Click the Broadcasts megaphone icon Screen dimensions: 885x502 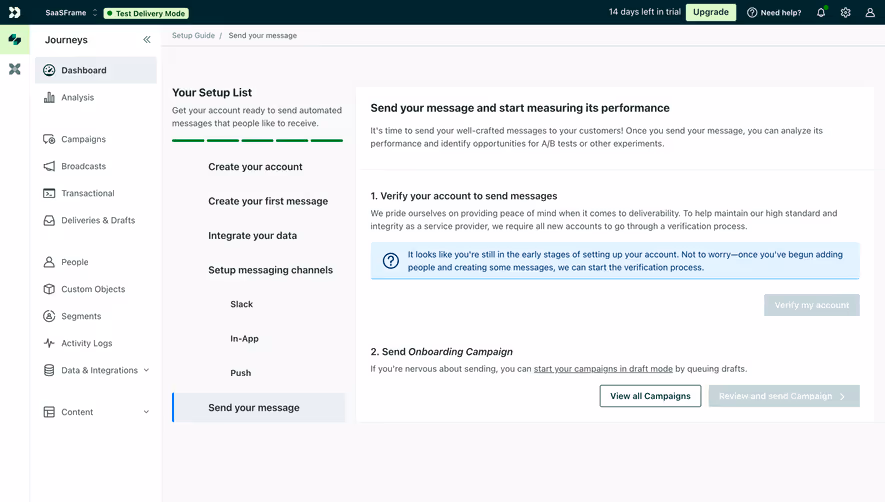point(49,166)
